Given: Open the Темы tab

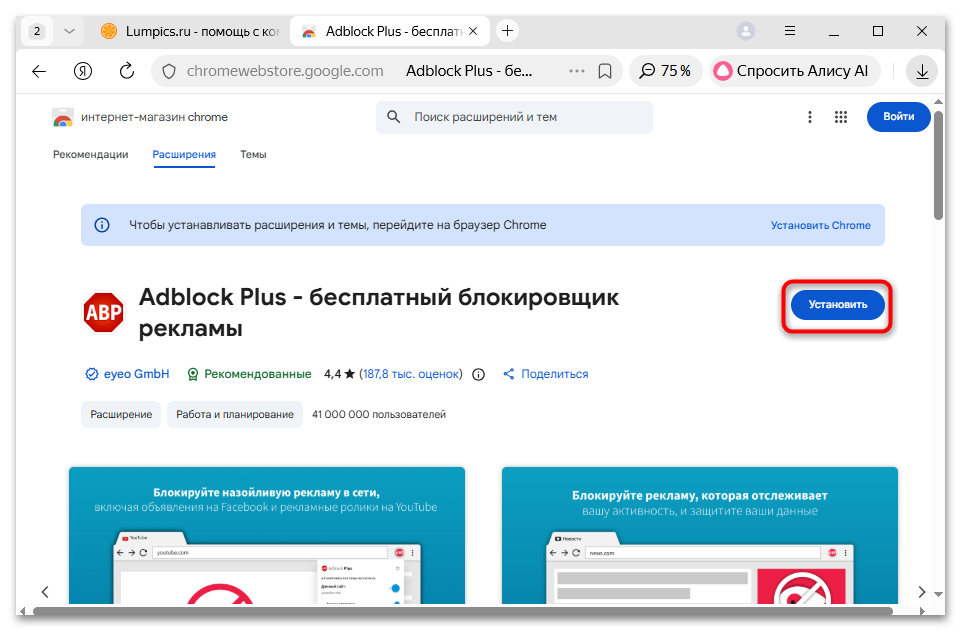Looking at the screenshot, I should [x=253, y=154].
